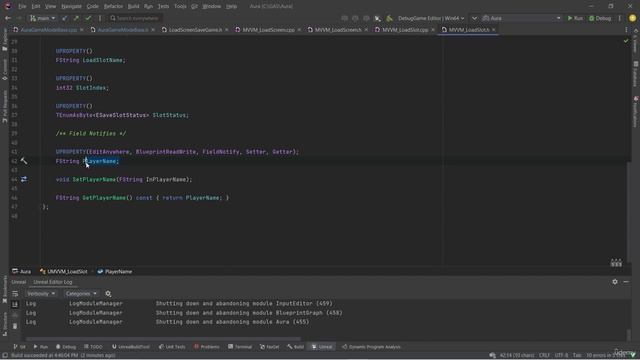Switch to MVVM_LoadScreen.cpp tab
The height and width of the screenshot is (360, 640).
[x=268, y=30]
